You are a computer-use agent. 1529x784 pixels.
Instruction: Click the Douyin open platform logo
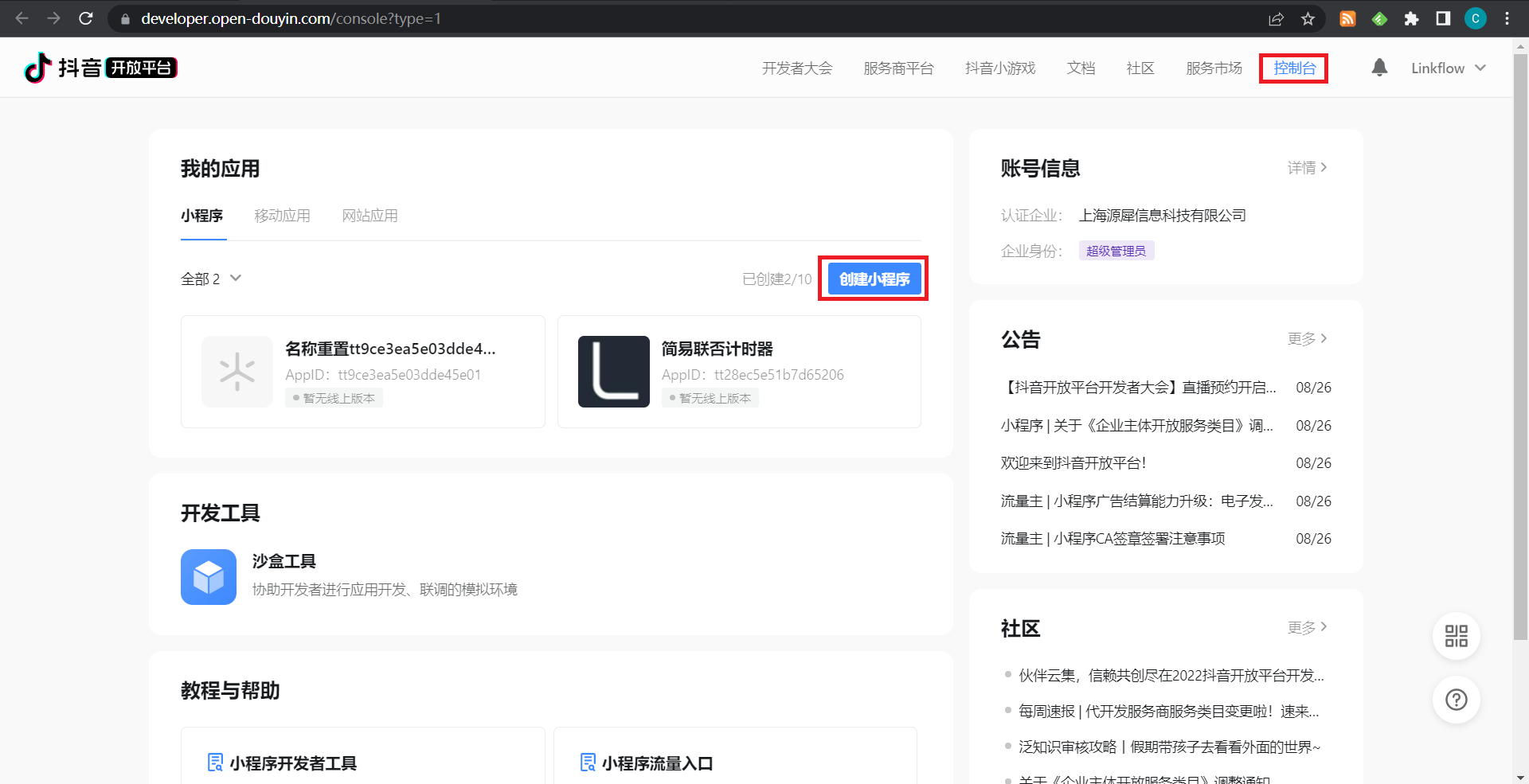click(100, 68)
